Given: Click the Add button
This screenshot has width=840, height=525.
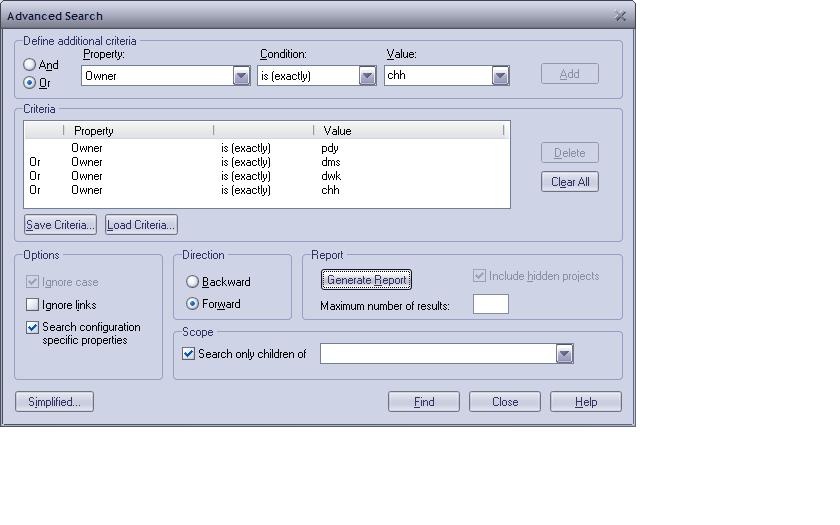Looking at the screenshot, I should (569, 74).
